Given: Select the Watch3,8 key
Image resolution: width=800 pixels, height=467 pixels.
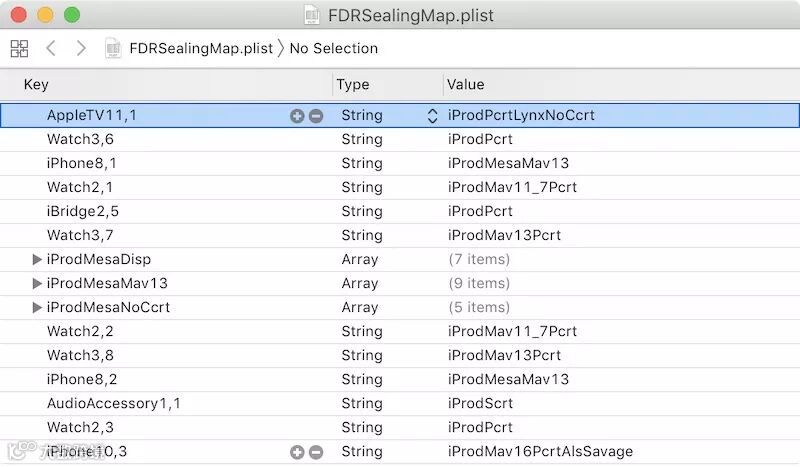Looking at the screenshot, I should (80, 355).
